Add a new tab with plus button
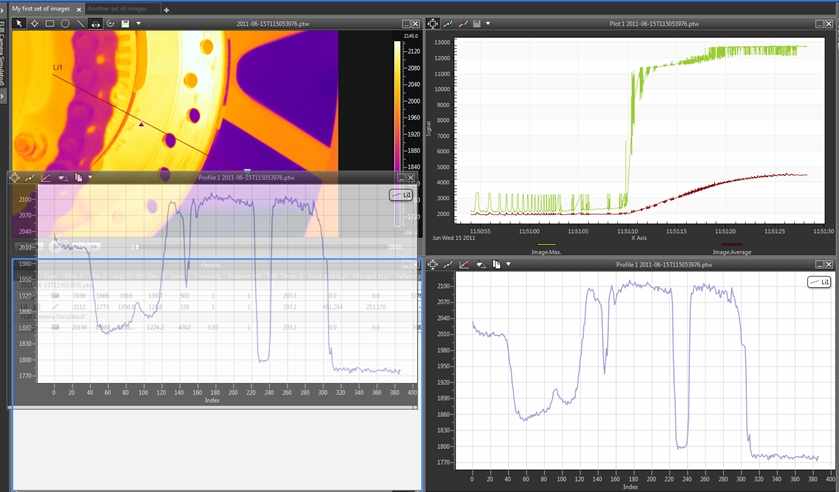The width and height of the screenshot is (839, 492). coord(167,8)
